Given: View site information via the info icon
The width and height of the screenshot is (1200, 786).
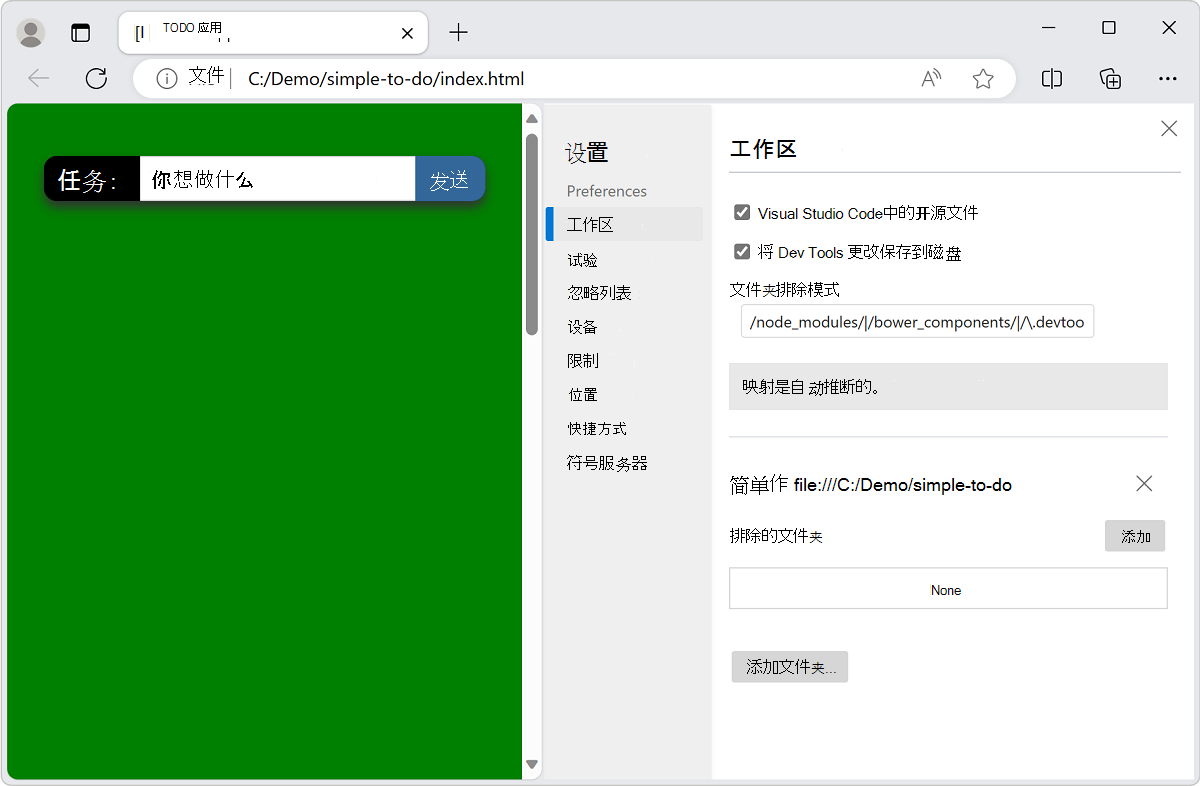Looking at the screenshot, I should pyautogui.click(x=166, y=78).
